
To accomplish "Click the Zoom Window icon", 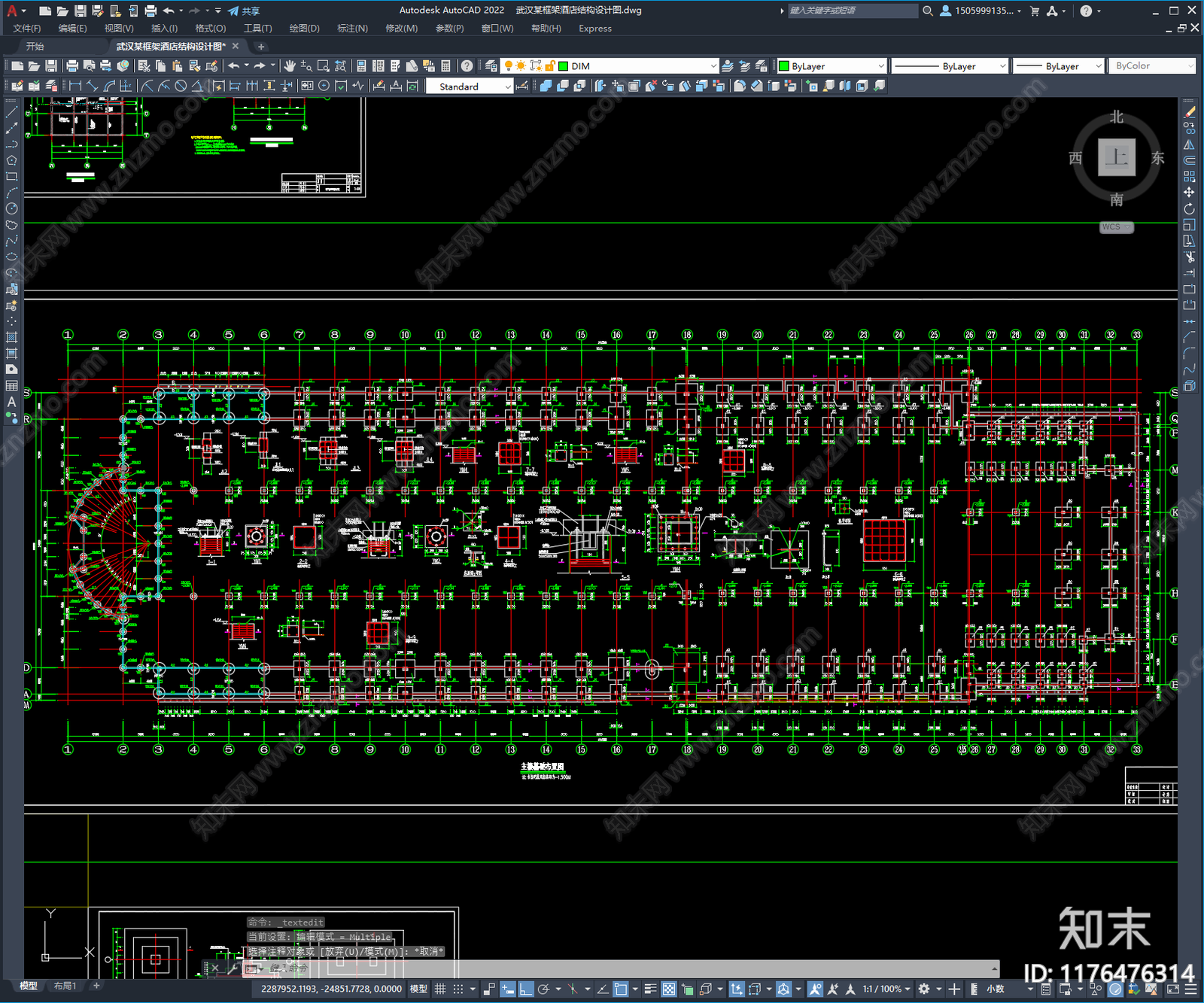I will point(323,66).
